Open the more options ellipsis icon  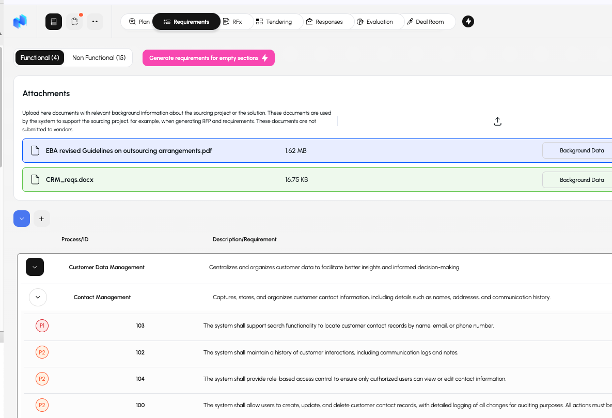click(x=95, y=21)
